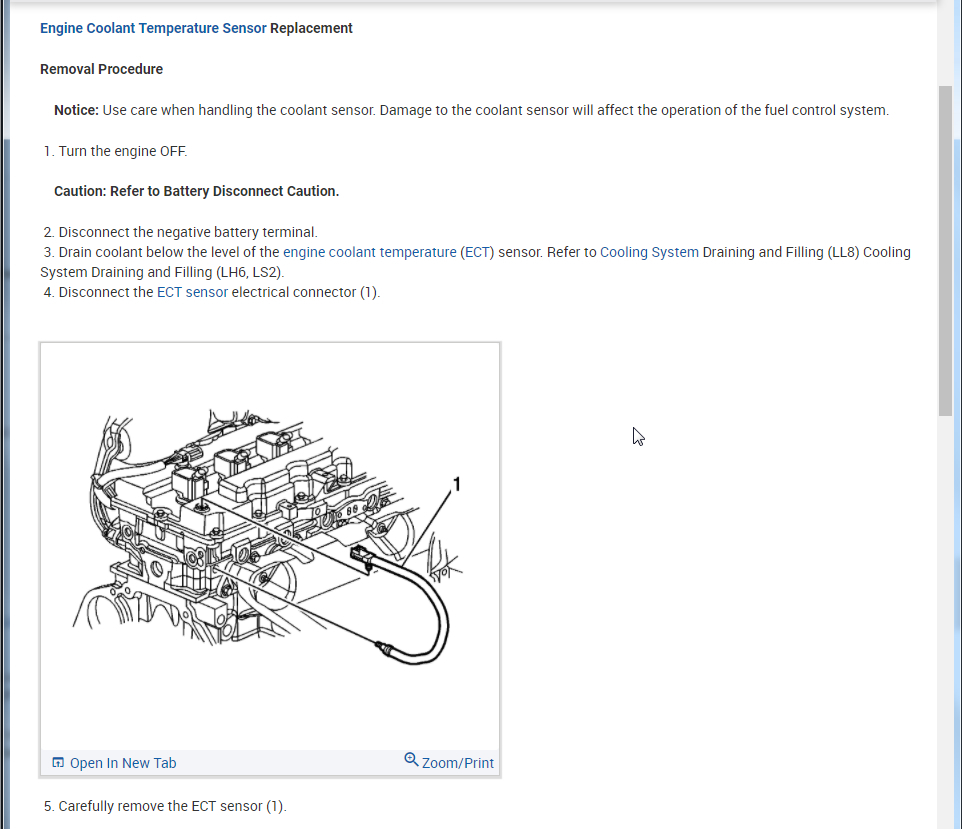The width and height of the screenshot is (962, 829).
Task: Click 'System Draining and Filling (LH6, LS2).' text
Action: [x=162, y=272]
